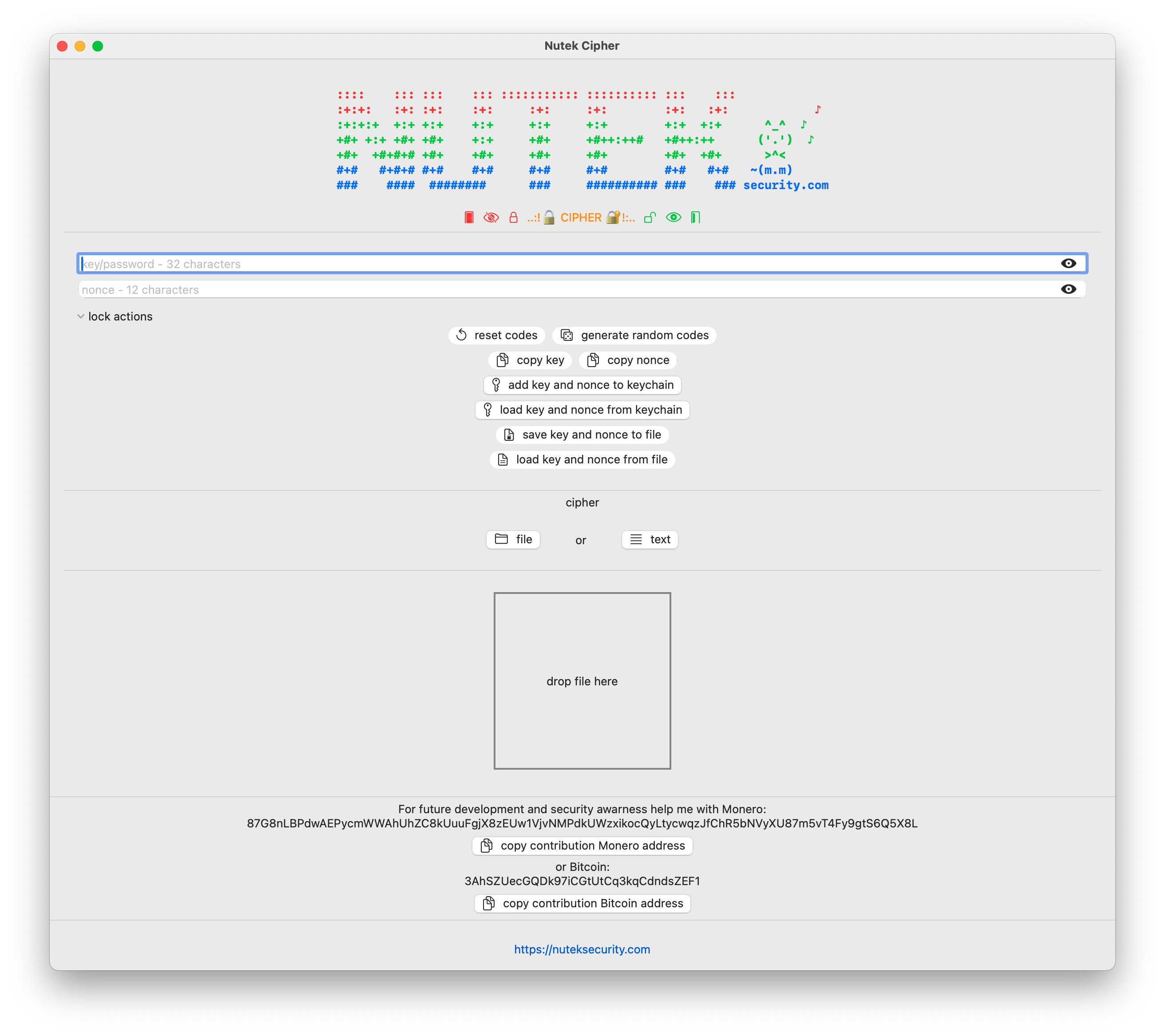Screen dimensions: 1165x1036
Task: Reveal the nonce field contents
Action: [x=1069, y=289]
